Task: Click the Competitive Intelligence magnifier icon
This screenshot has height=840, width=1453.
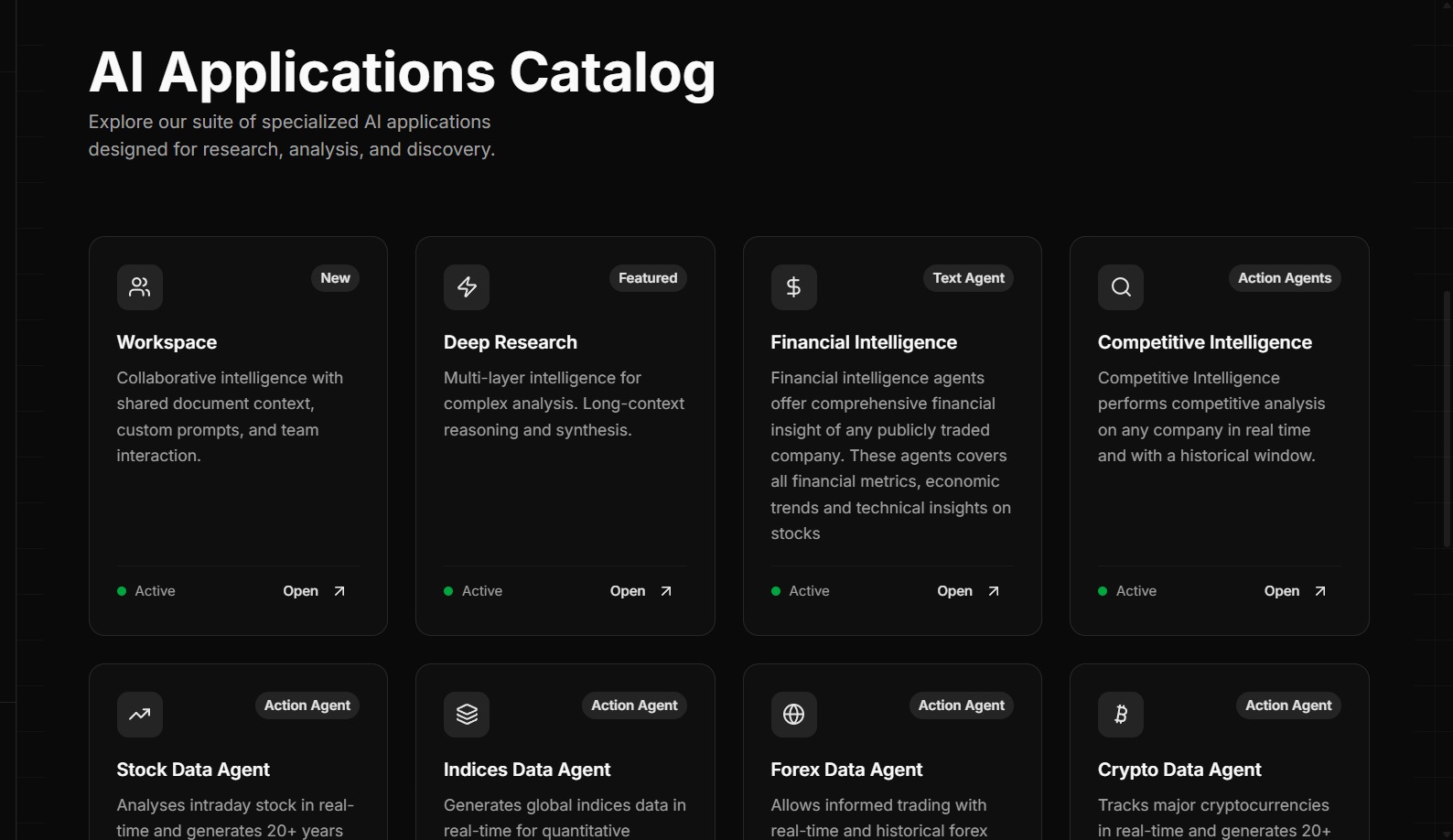Action: pos(1121,287)
